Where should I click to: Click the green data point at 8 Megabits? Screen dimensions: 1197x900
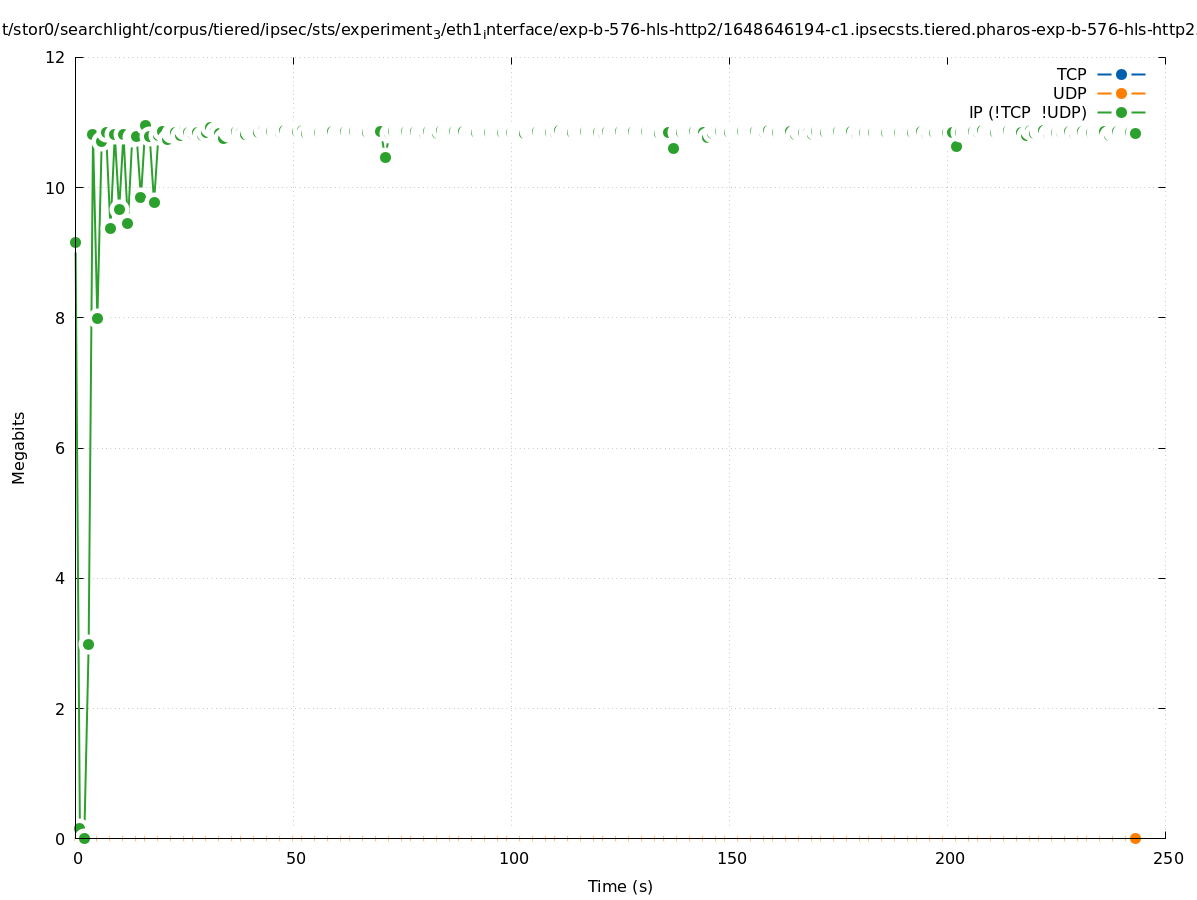[x=97, y=318]
